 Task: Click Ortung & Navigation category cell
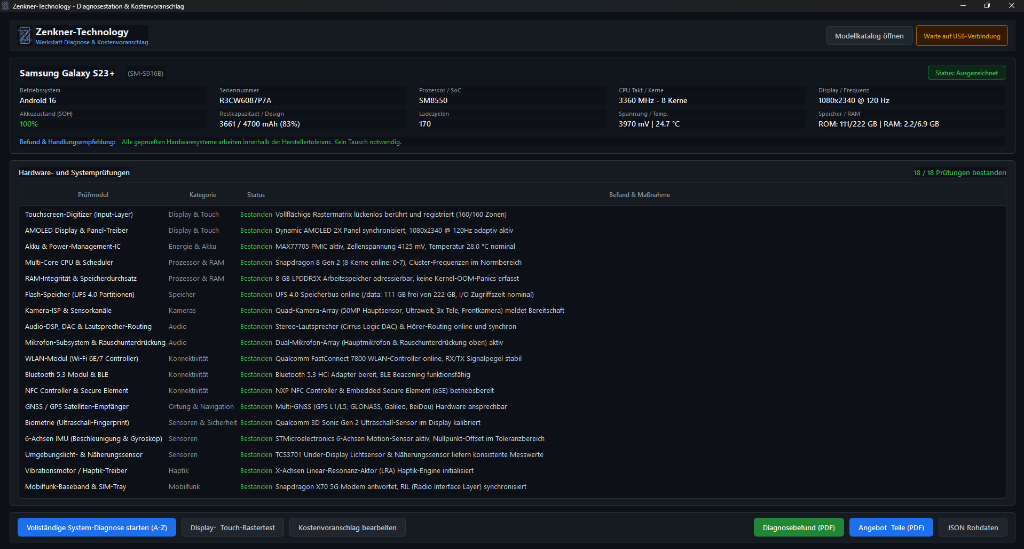tap(200, 406)
